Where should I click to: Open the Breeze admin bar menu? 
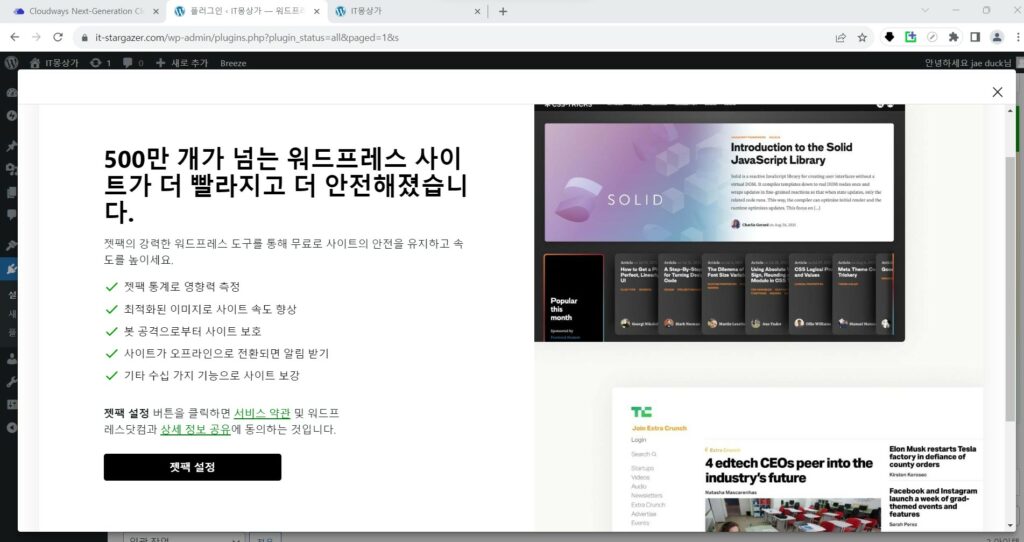pos(233,63)
